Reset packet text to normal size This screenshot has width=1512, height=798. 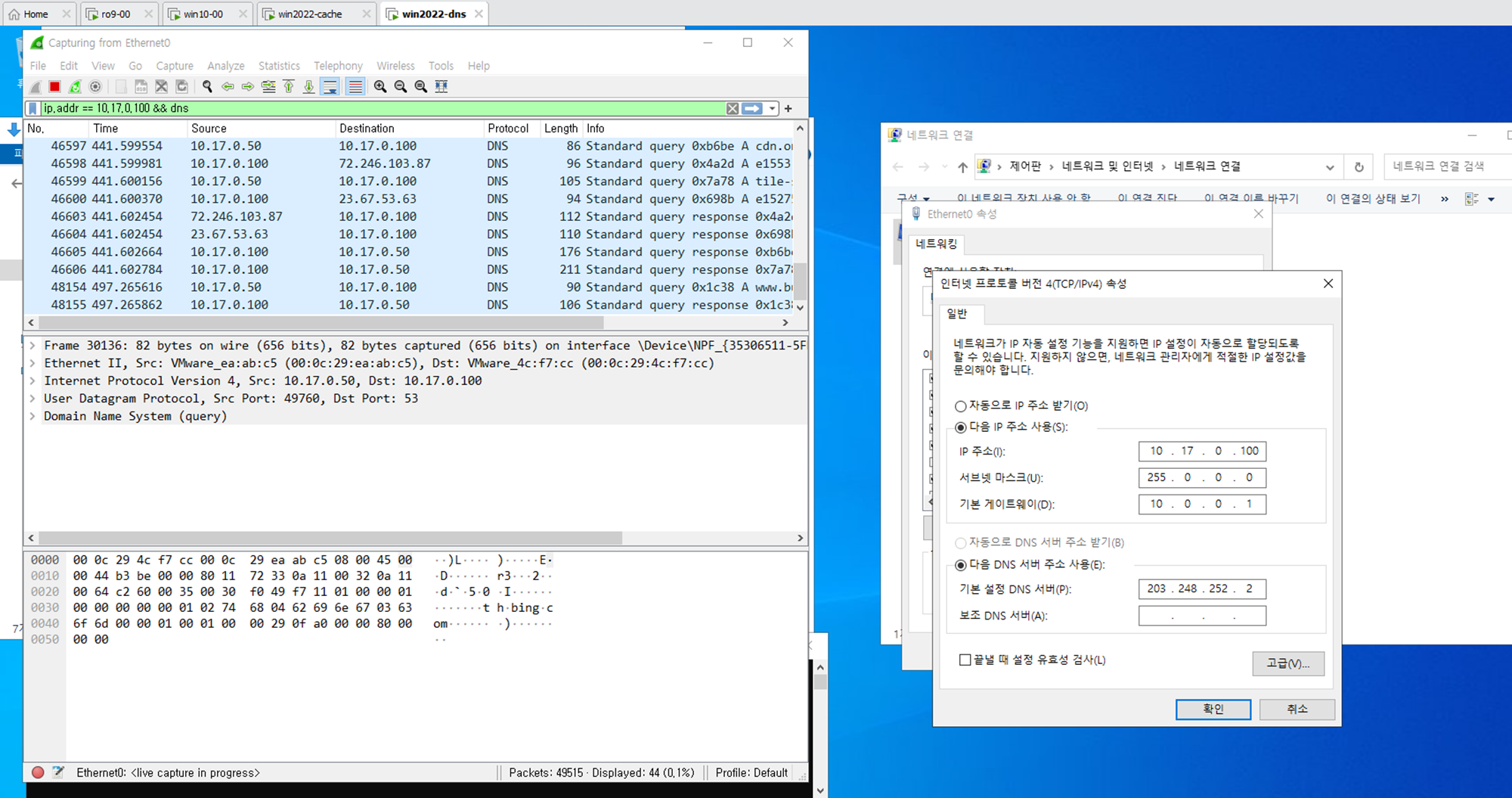(421, 87)
